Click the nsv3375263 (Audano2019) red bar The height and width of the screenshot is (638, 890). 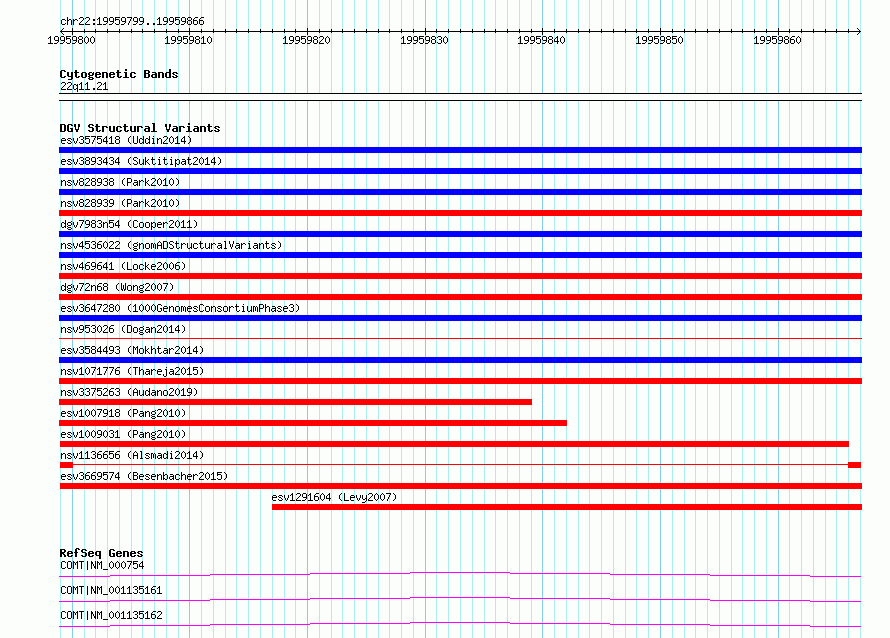[296, 402]
